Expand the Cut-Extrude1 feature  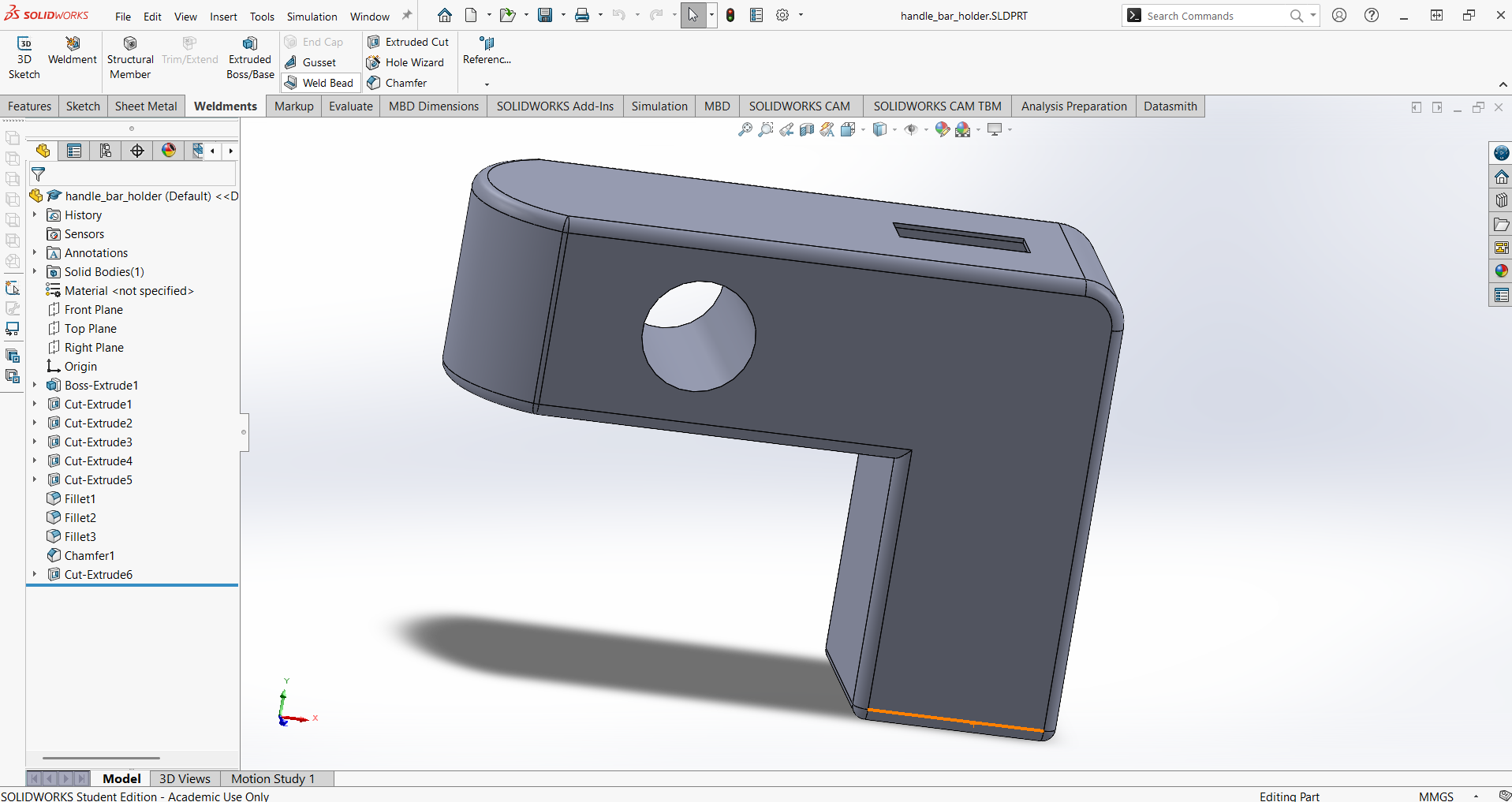(35, 404)
